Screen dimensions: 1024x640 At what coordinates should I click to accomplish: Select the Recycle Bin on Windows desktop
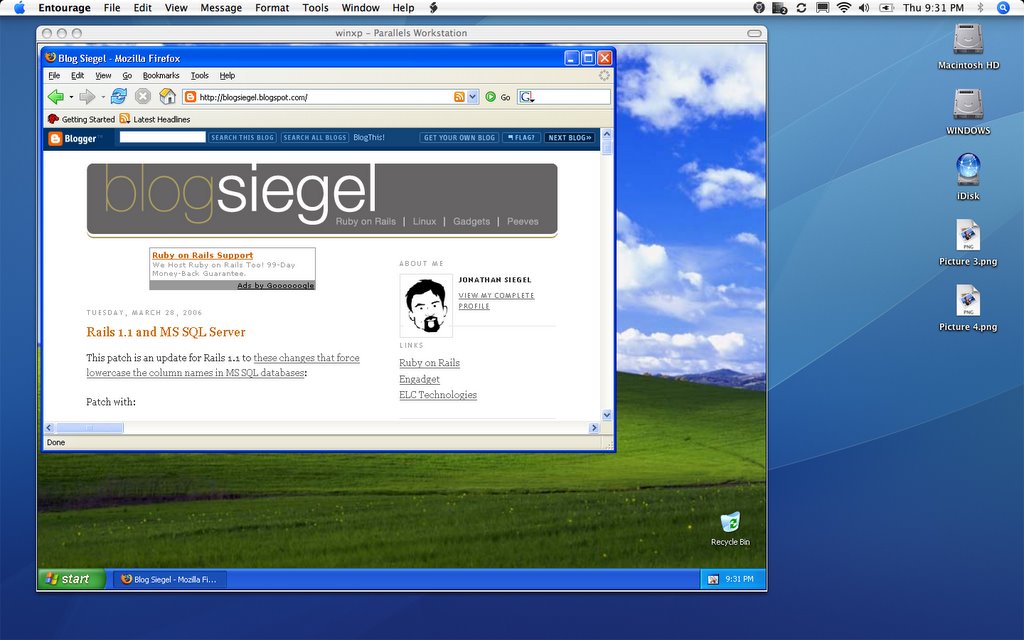pyautogui.click(x=730, y=522)
